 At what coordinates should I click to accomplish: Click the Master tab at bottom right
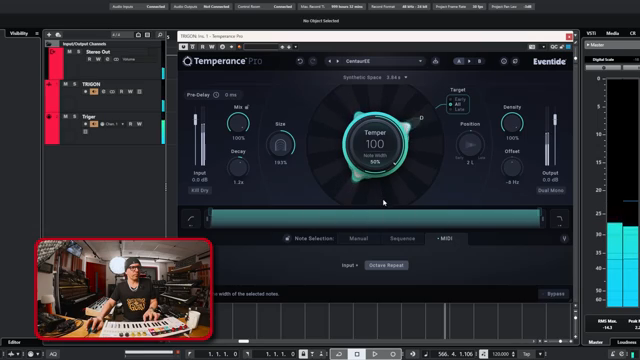[x=596, y=342]
